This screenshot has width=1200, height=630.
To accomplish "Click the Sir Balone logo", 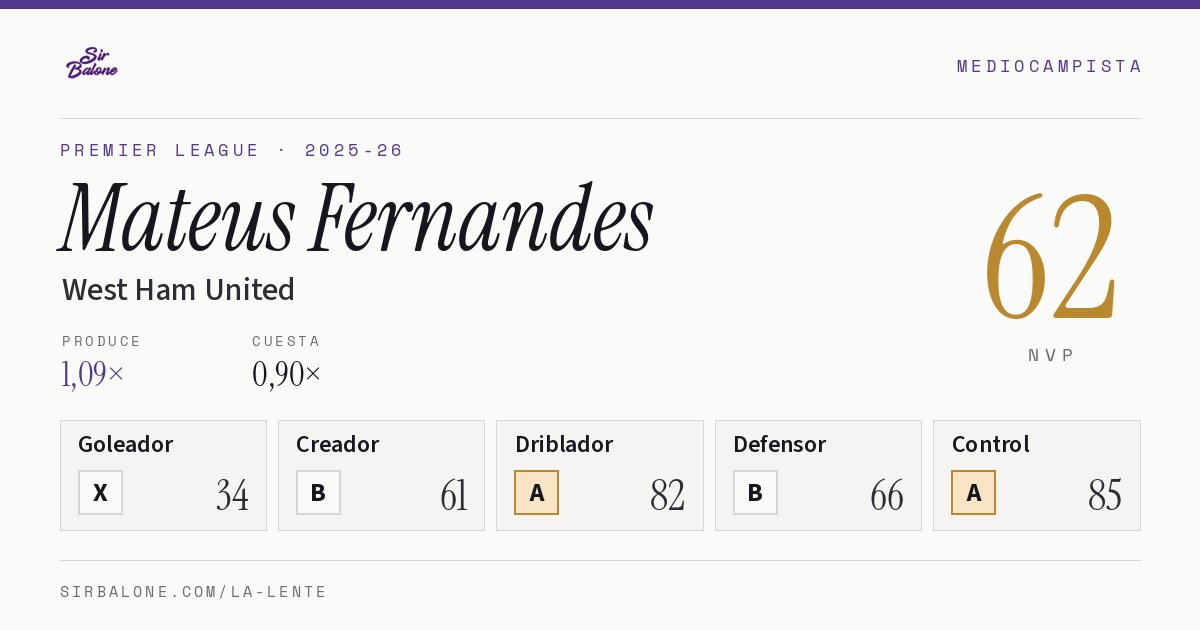I will coord(92,63).
